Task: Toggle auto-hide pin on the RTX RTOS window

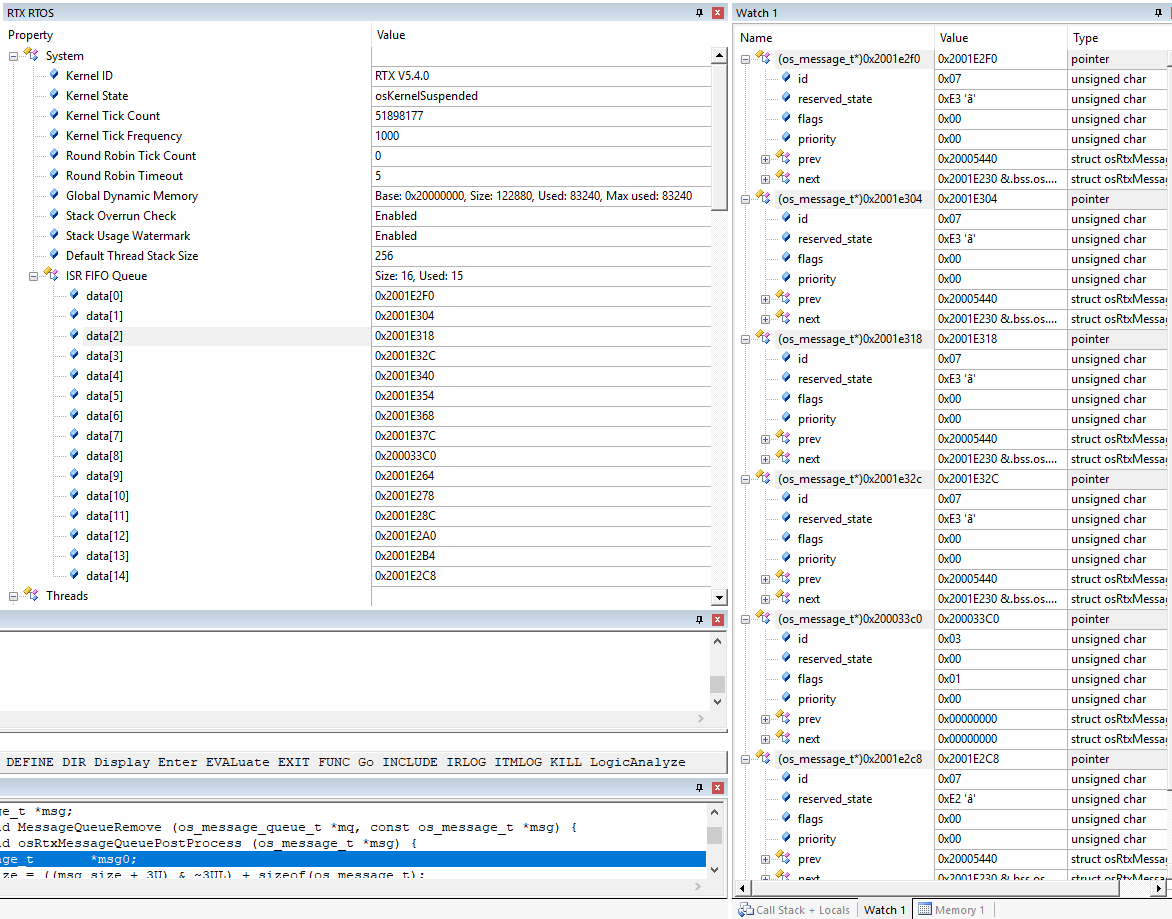Action: [700, 12]
